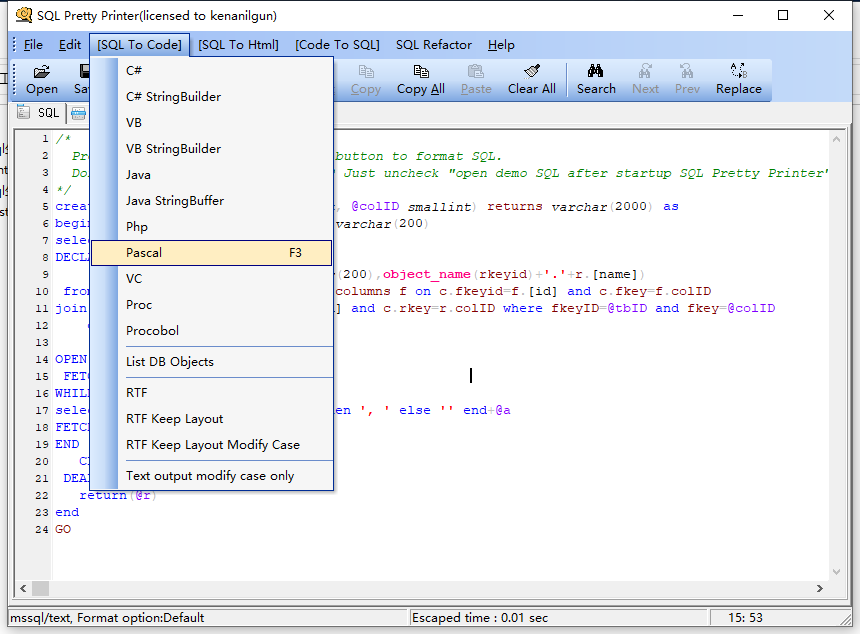Click the '15: 53' cursor position indicator
The width and height of the screenshot is (860, 634).
[x=745, y=618]
